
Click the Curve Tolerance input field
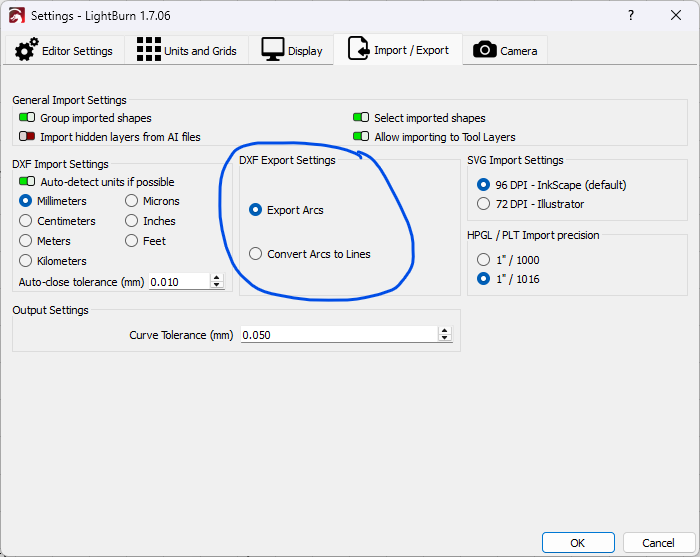click(x=336, y=335)
